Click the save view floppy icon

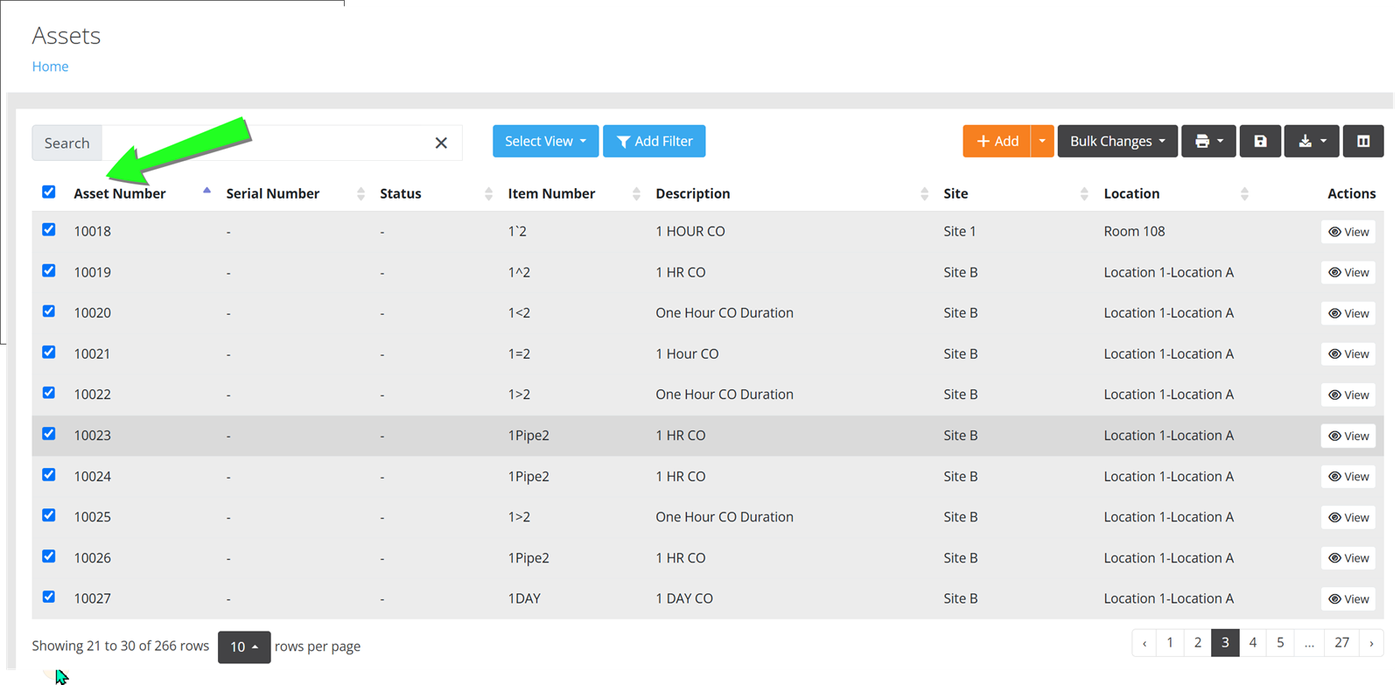1260,141
